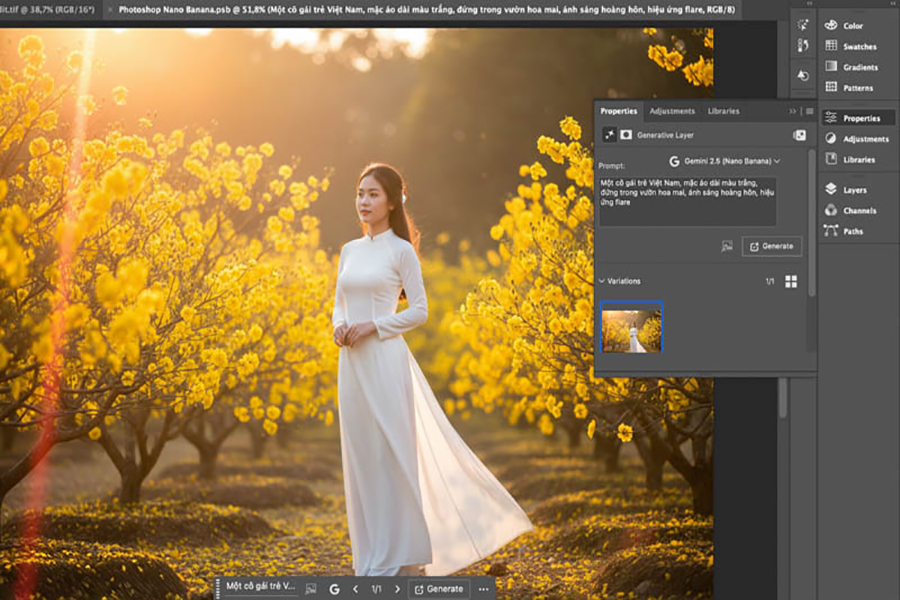This screenshot has height=600, width=900.
Task: Select the generated variation thumbnail
Action: pyautogui.click(x=631, y=327)
